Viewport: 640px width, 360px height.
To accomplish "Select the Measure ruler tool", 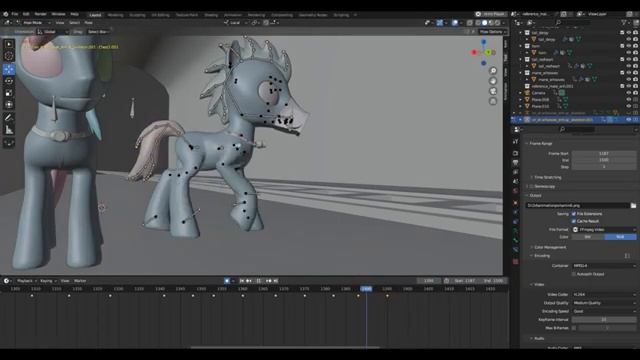I will tap(9, 130).
